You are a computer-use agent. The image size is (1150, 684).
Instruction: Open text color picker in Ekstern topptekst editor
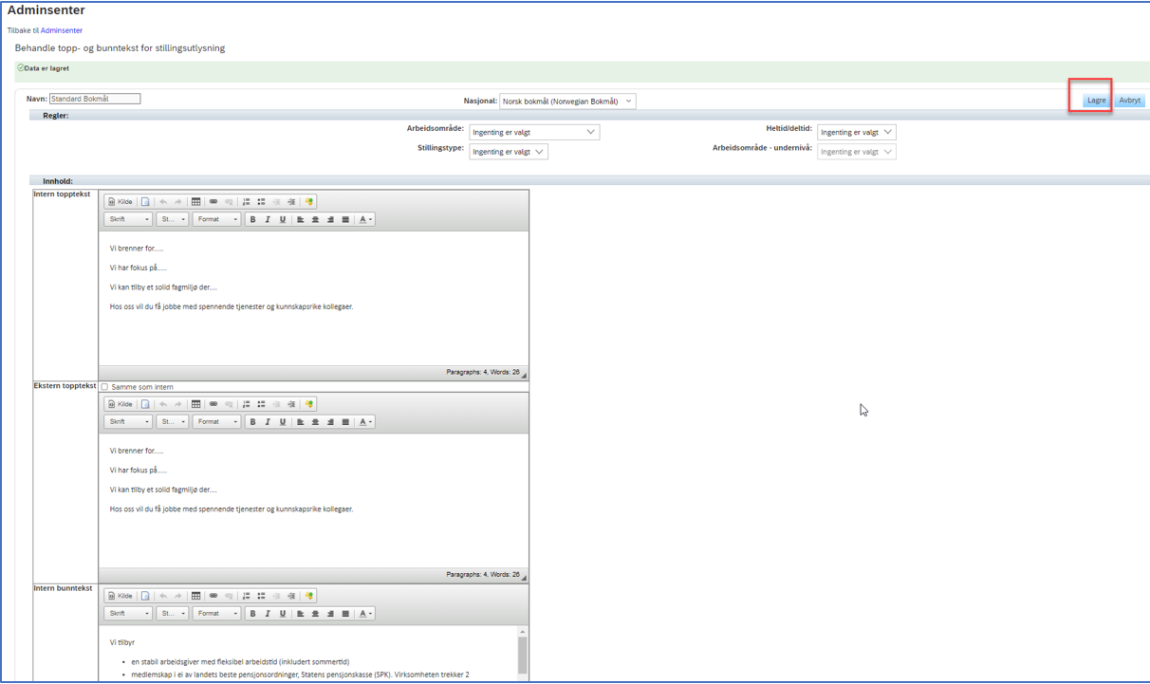pyautogui.click(x=365, y=422)
